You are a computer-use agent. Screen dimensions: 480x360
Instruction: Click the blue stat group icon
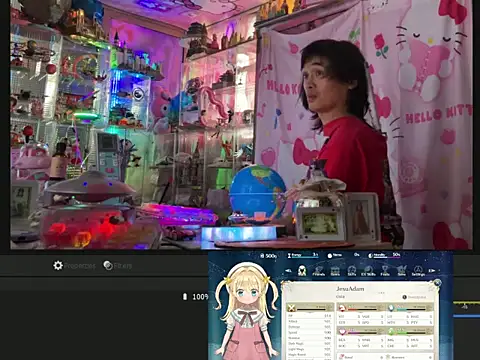pyautogui.click(x=391, y=307)
